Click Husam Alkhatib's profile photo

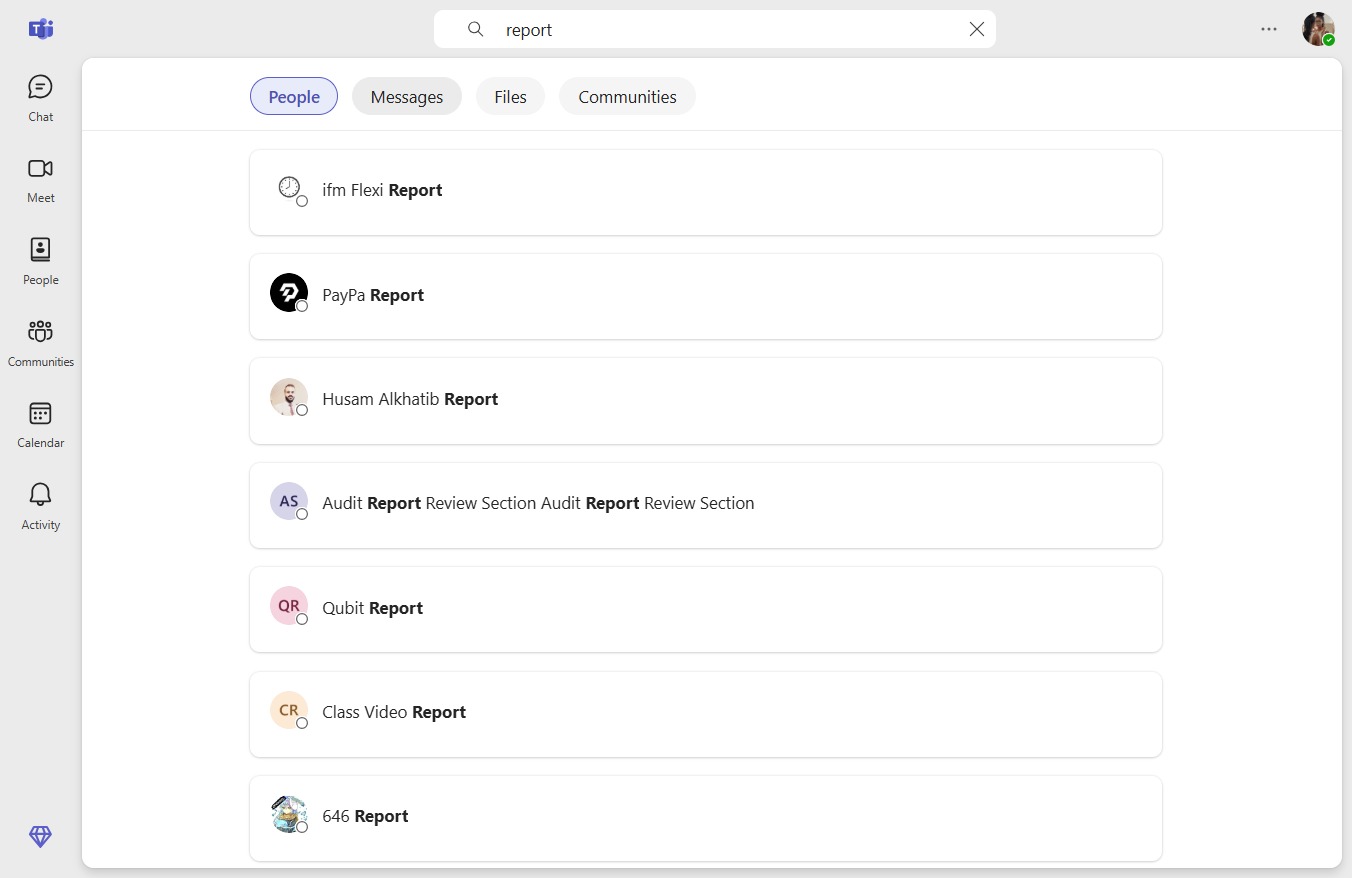pyautogui.click(x=289, y=397)
